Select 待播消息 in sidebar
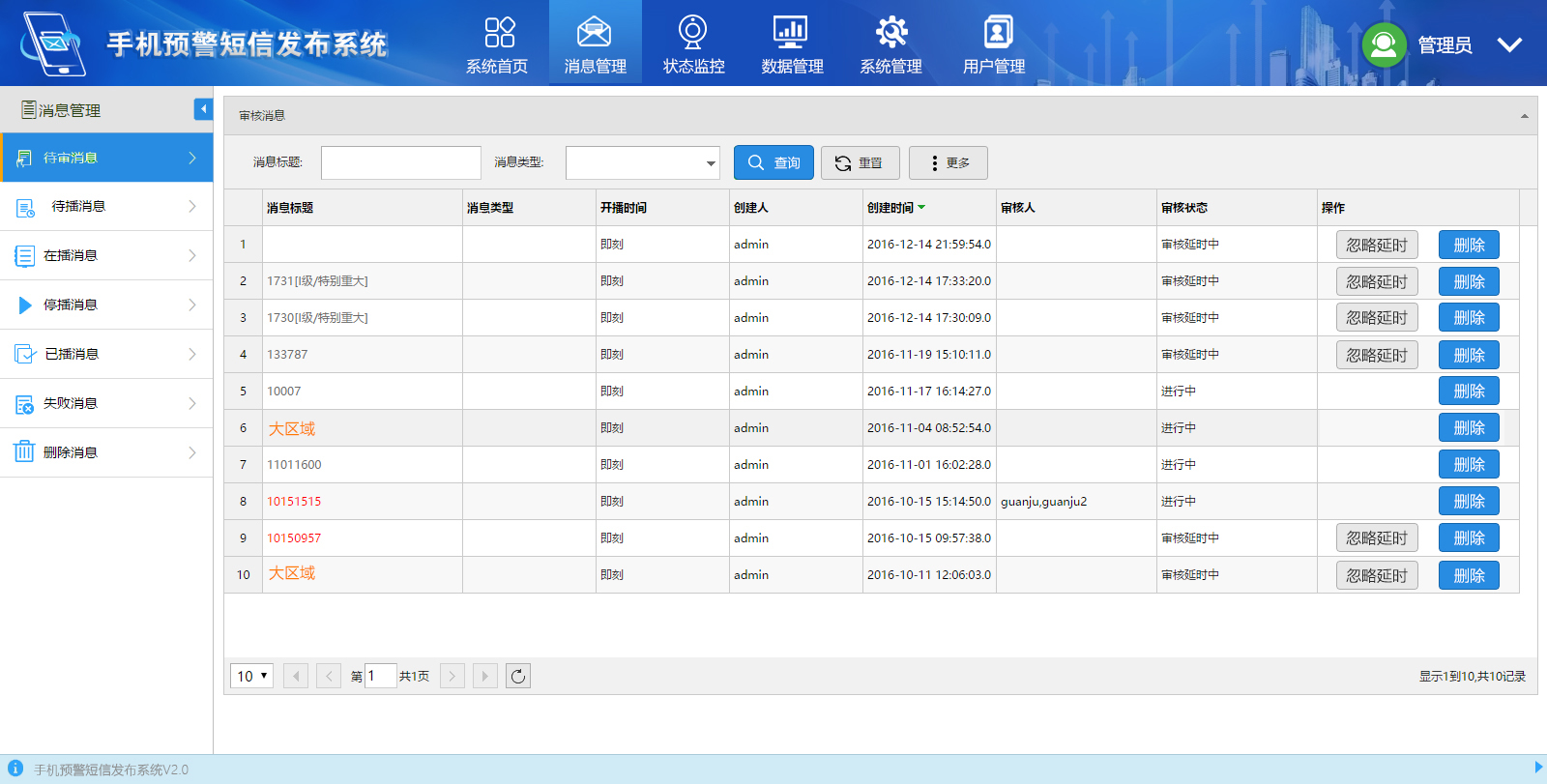 tap(106, 206)
